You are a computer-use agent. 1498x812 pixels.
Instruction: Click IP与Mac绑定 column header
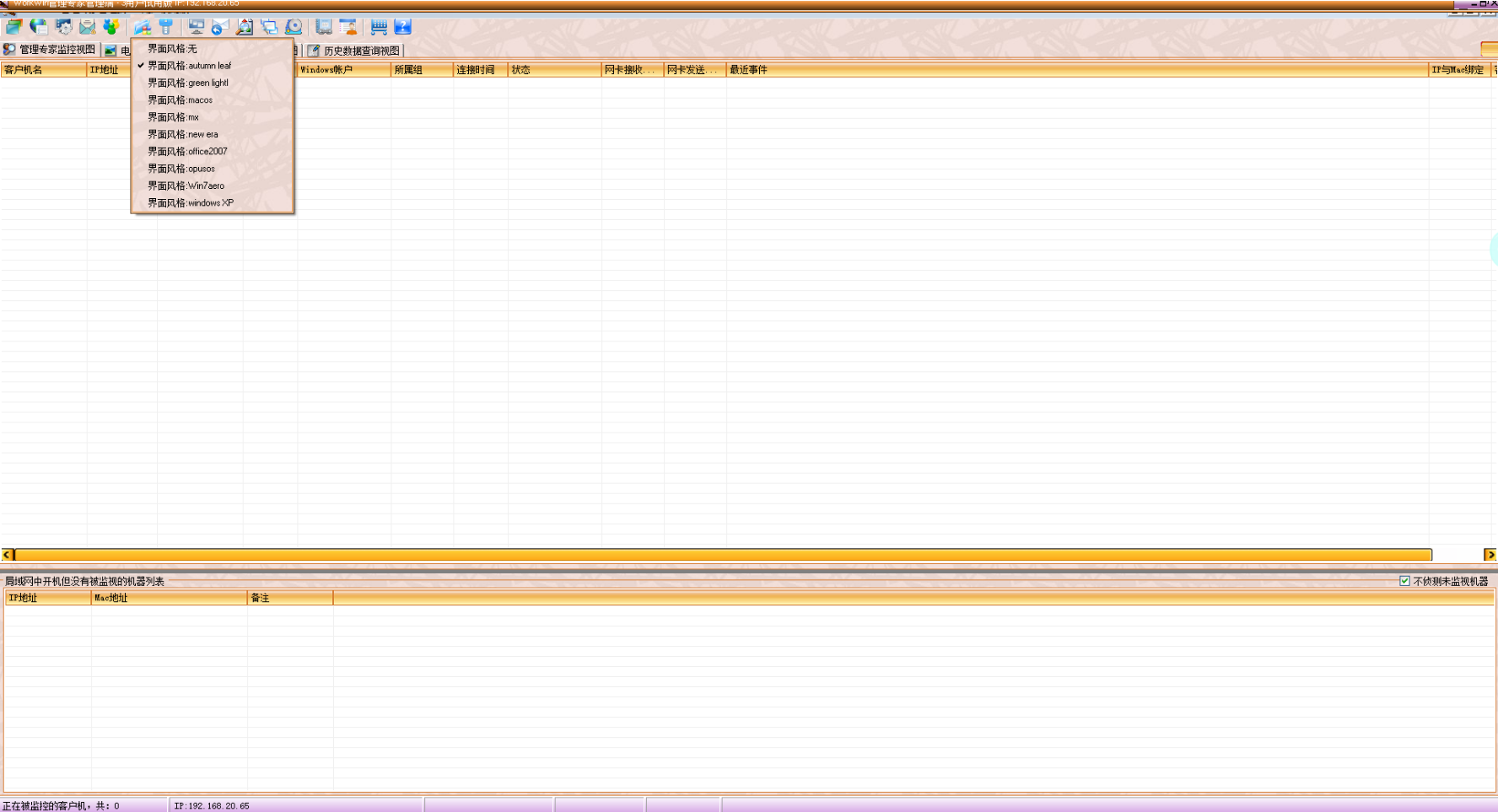(x=1458, y=70)
